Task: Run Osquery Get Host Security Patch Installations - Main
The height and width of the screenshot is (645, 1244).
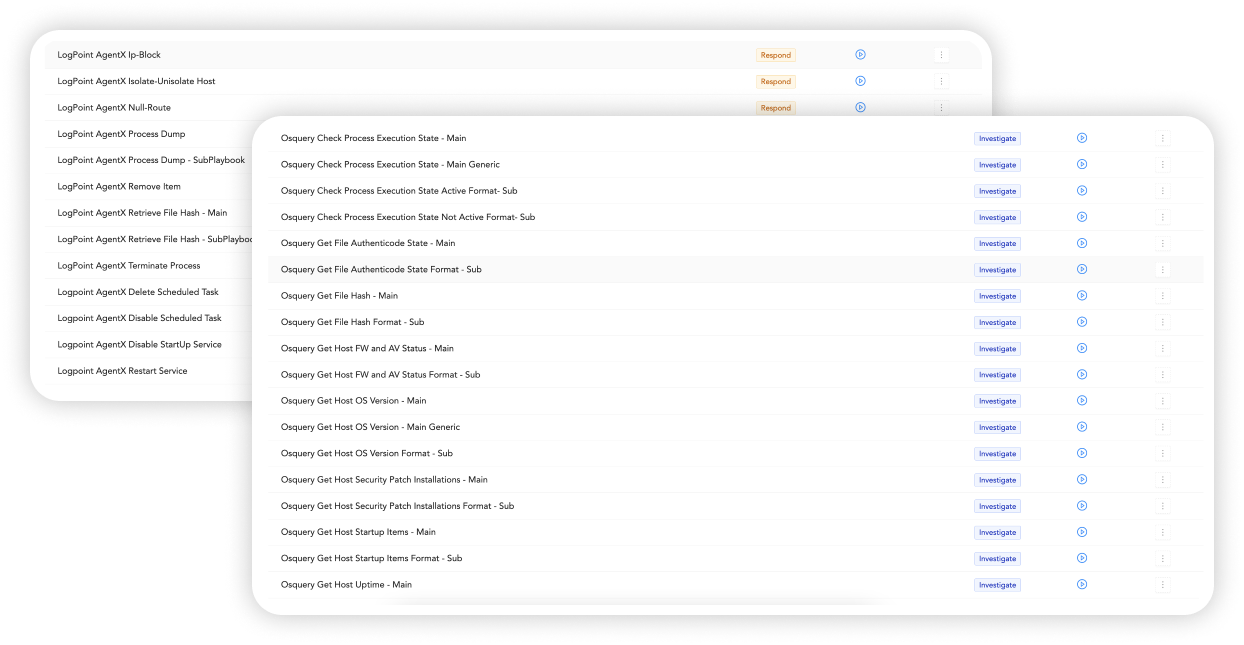Action: coord(1082,479)
